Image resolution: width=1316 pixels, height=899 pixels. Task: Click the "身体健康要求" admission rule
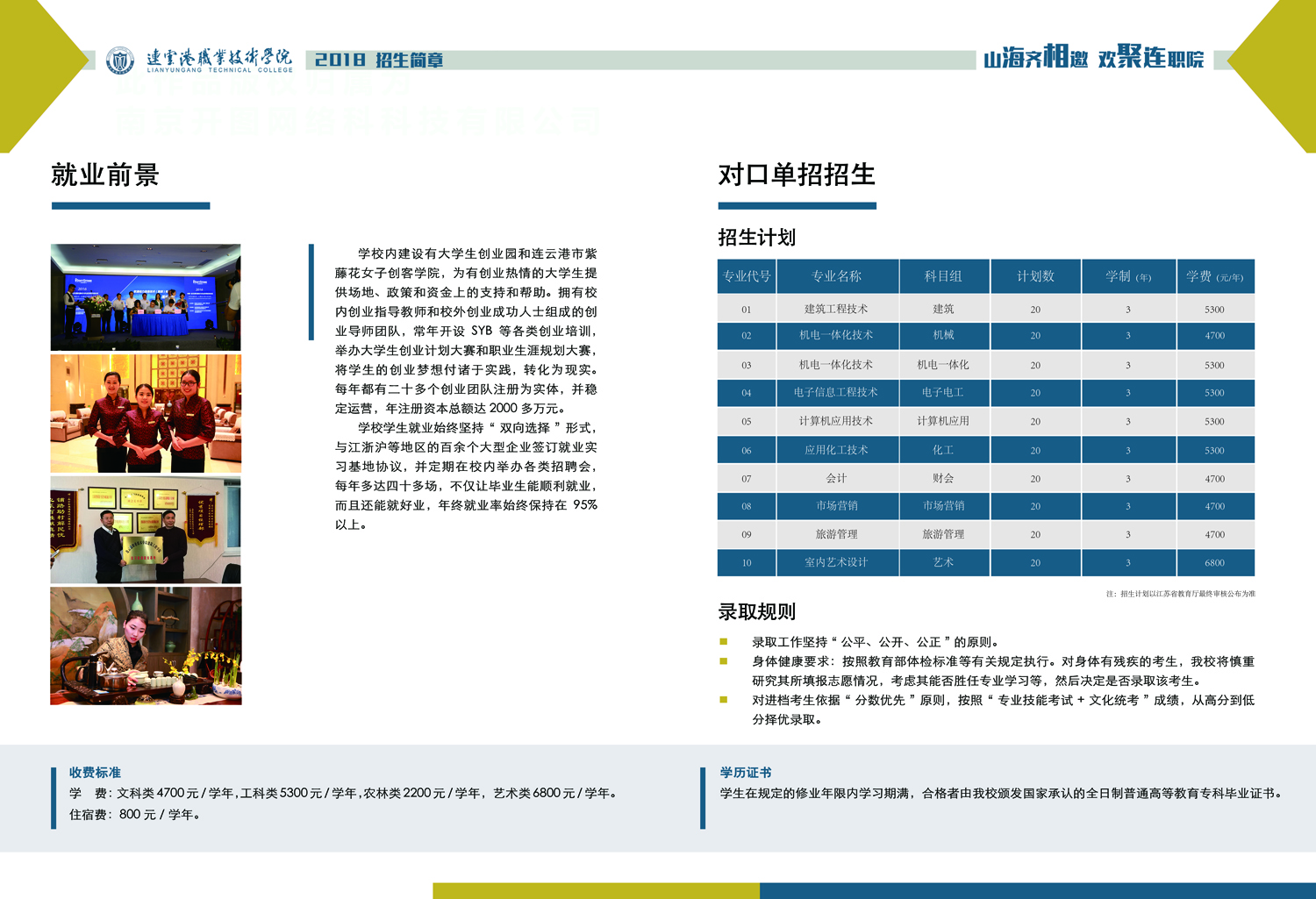1003,671
